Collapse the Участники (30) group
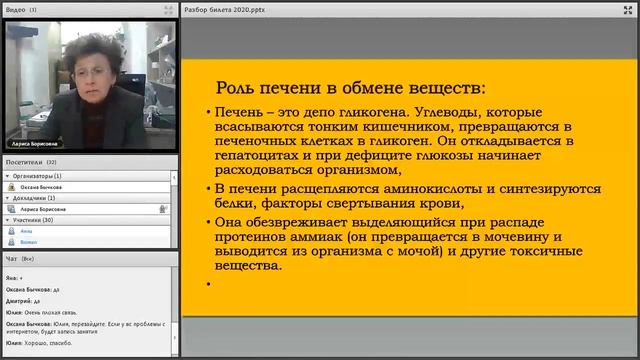640x360 pixels. pos(7,220)
